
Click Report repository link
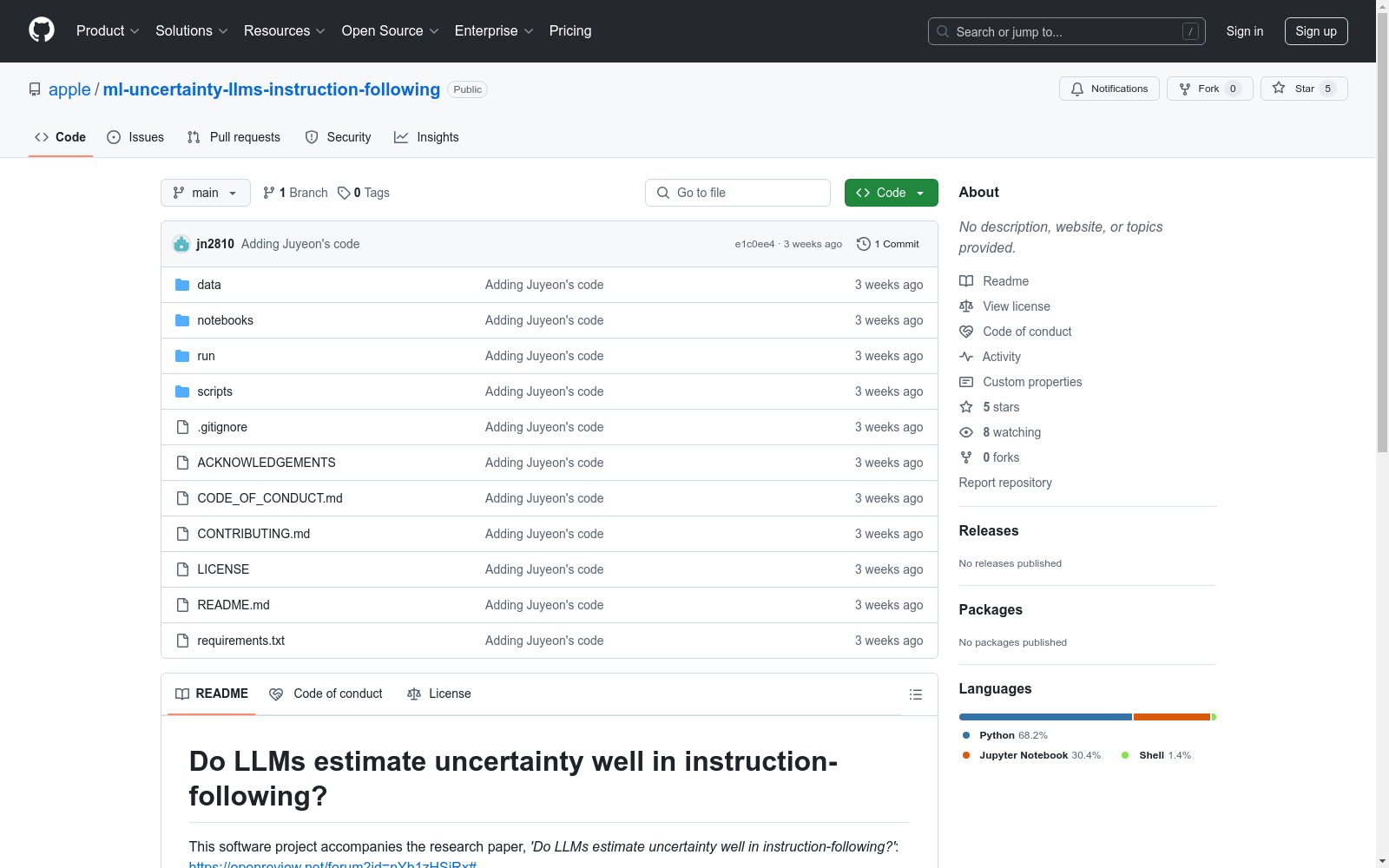pos(1005,483)
